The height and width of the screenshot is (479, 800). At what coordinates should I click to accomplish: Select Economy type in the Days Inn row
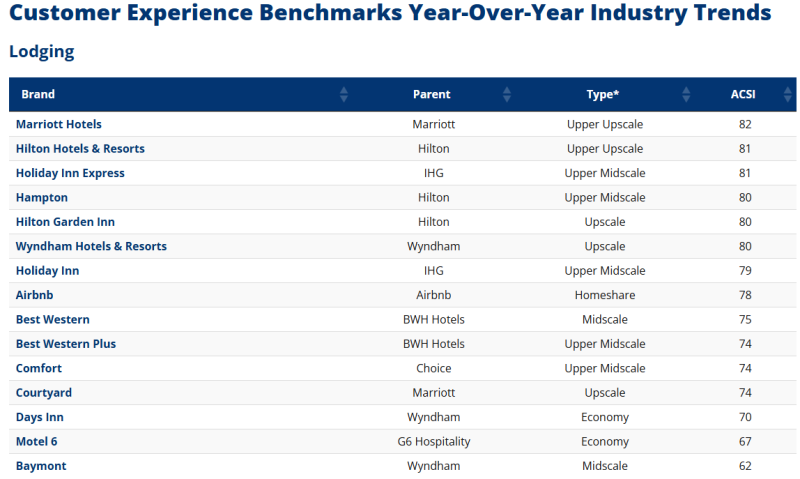point(605,417)
